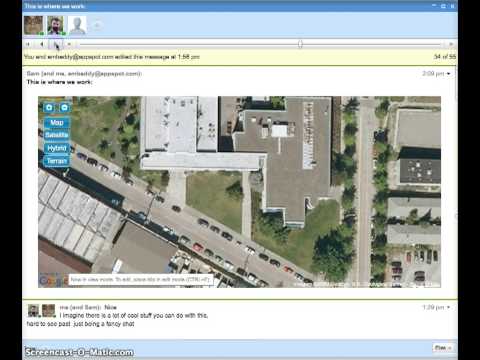Open the blank silhouette participant avatar
Screen dimensions: 480x360
tap(77, 25)
